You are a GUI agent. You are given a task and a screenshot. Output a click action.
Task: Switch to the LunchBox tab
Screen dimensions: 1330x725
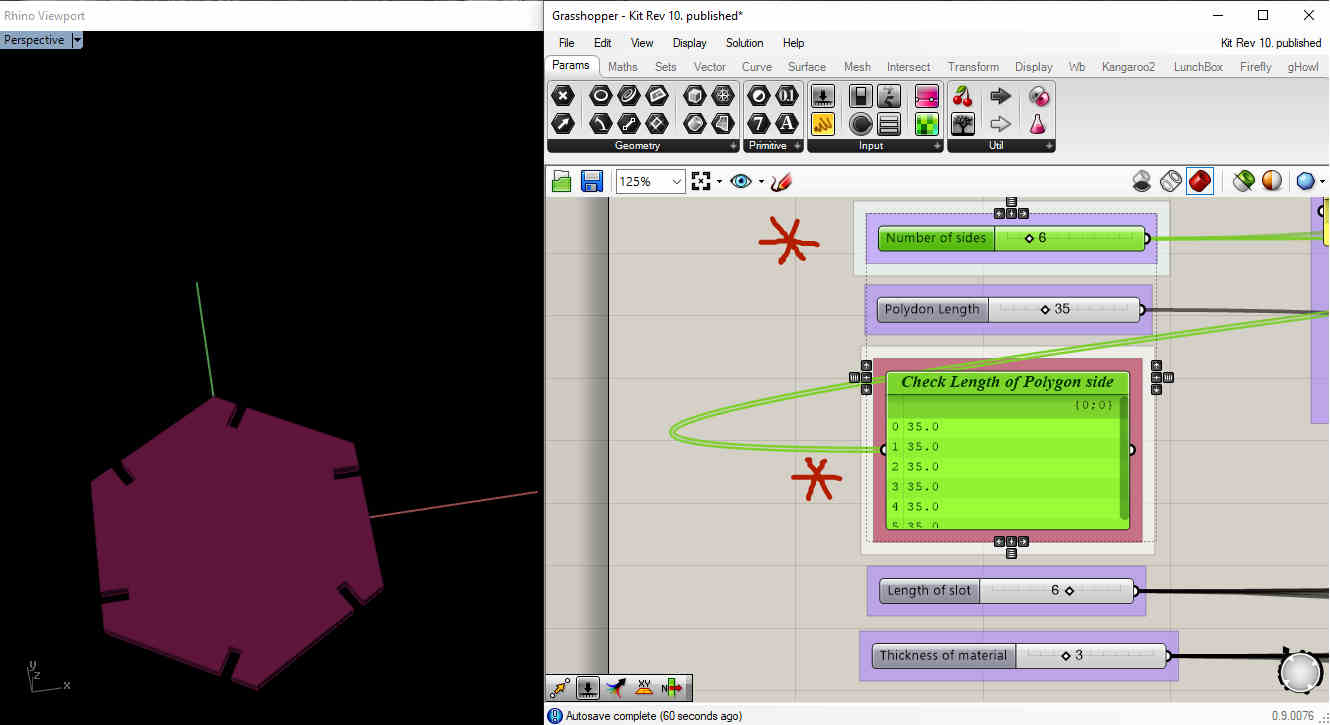pyautogui.click(x=1198, y=67)
